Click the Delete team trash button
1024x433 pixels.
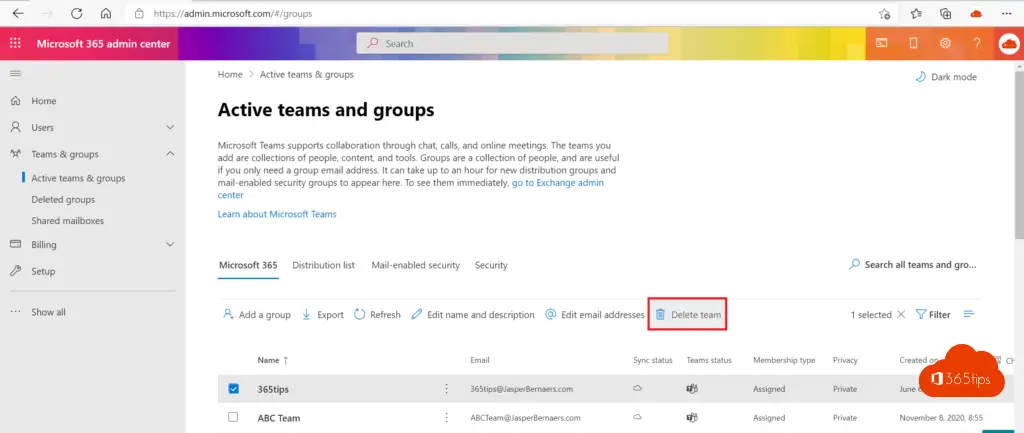(687, 315)
